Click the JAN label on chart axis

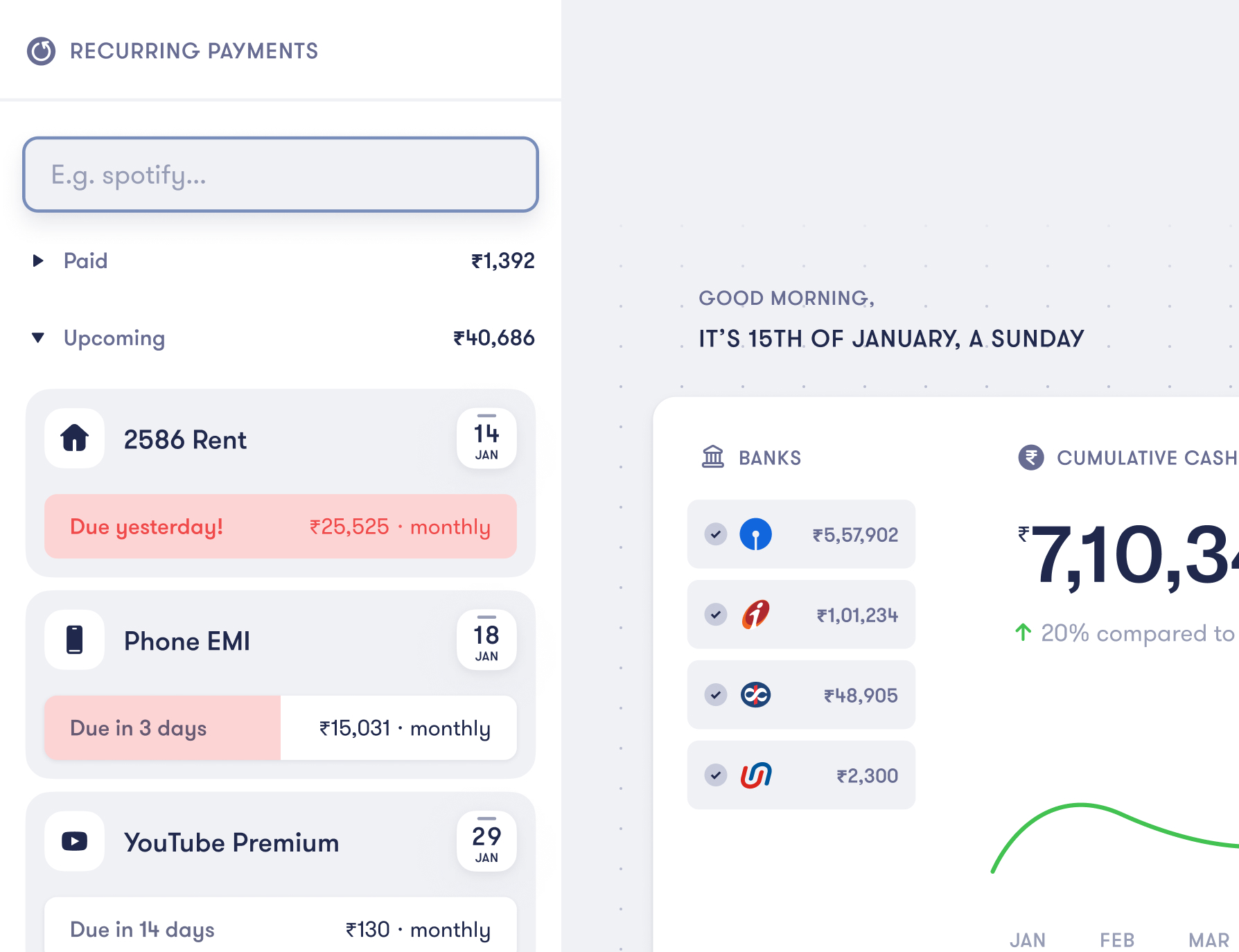[1028, 940]
